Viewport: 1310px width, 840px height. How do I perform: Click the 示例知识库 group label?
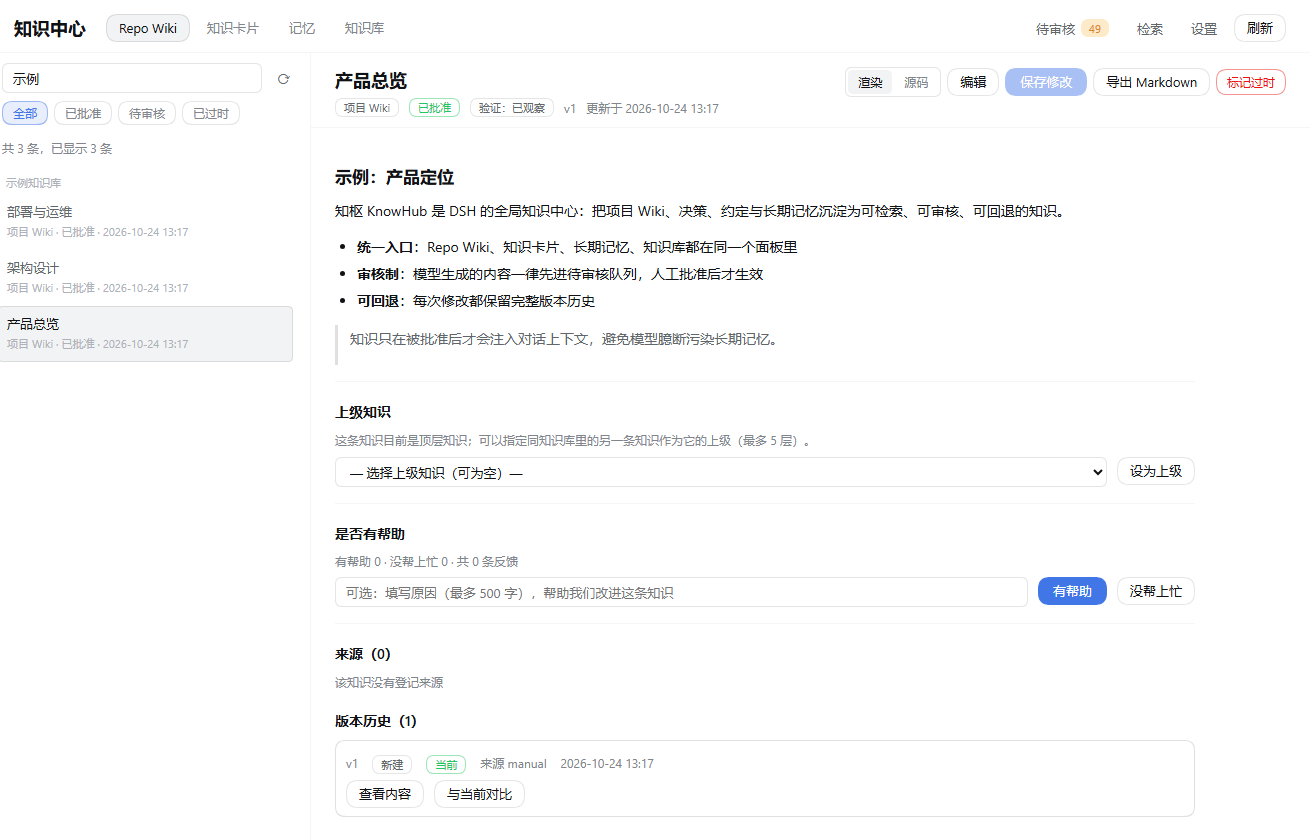pos(34,183)
